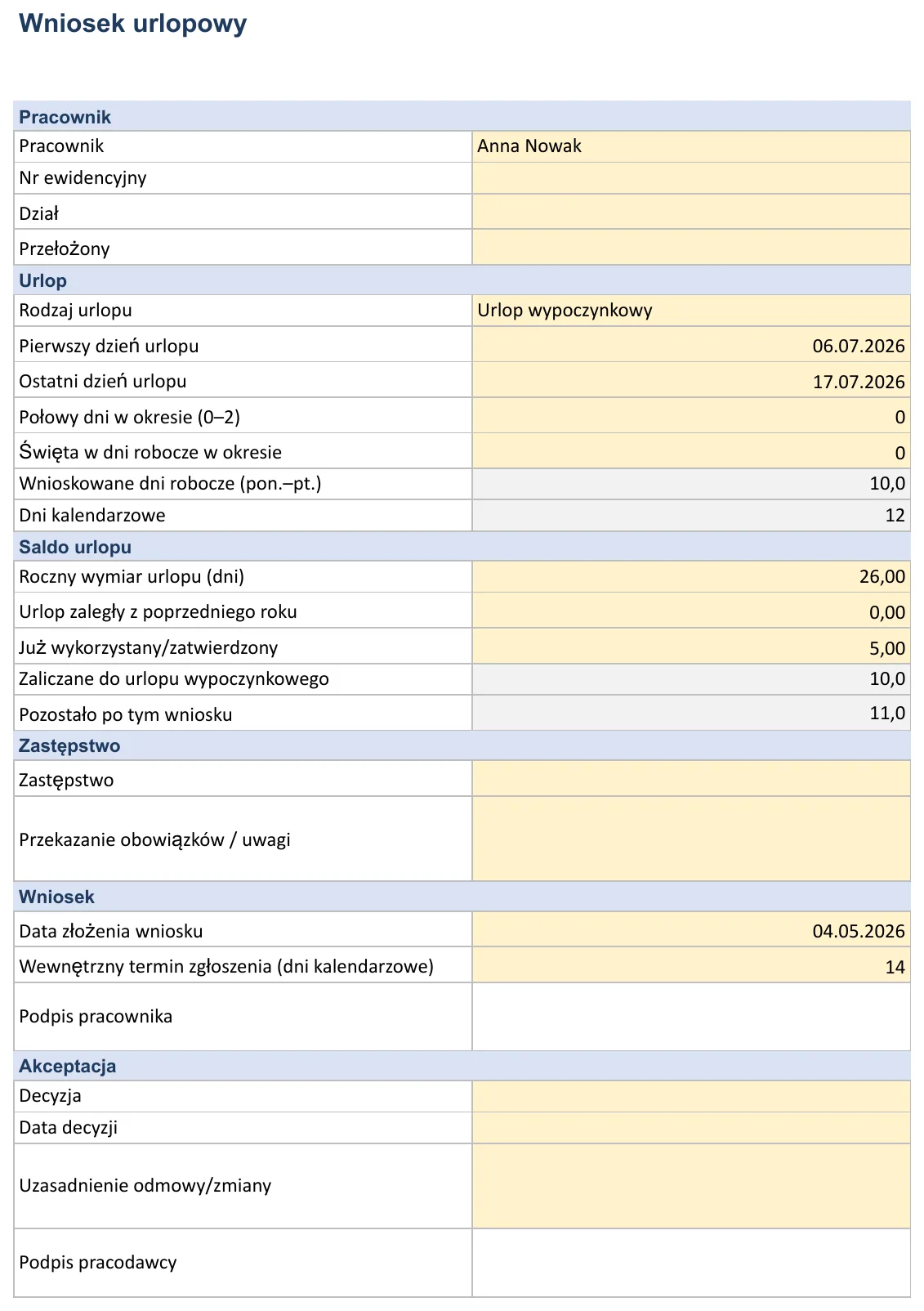Select the Podpis pracodawcy signature box
The height and width of the screenshot is (1311, 924).
[691, 1263]
